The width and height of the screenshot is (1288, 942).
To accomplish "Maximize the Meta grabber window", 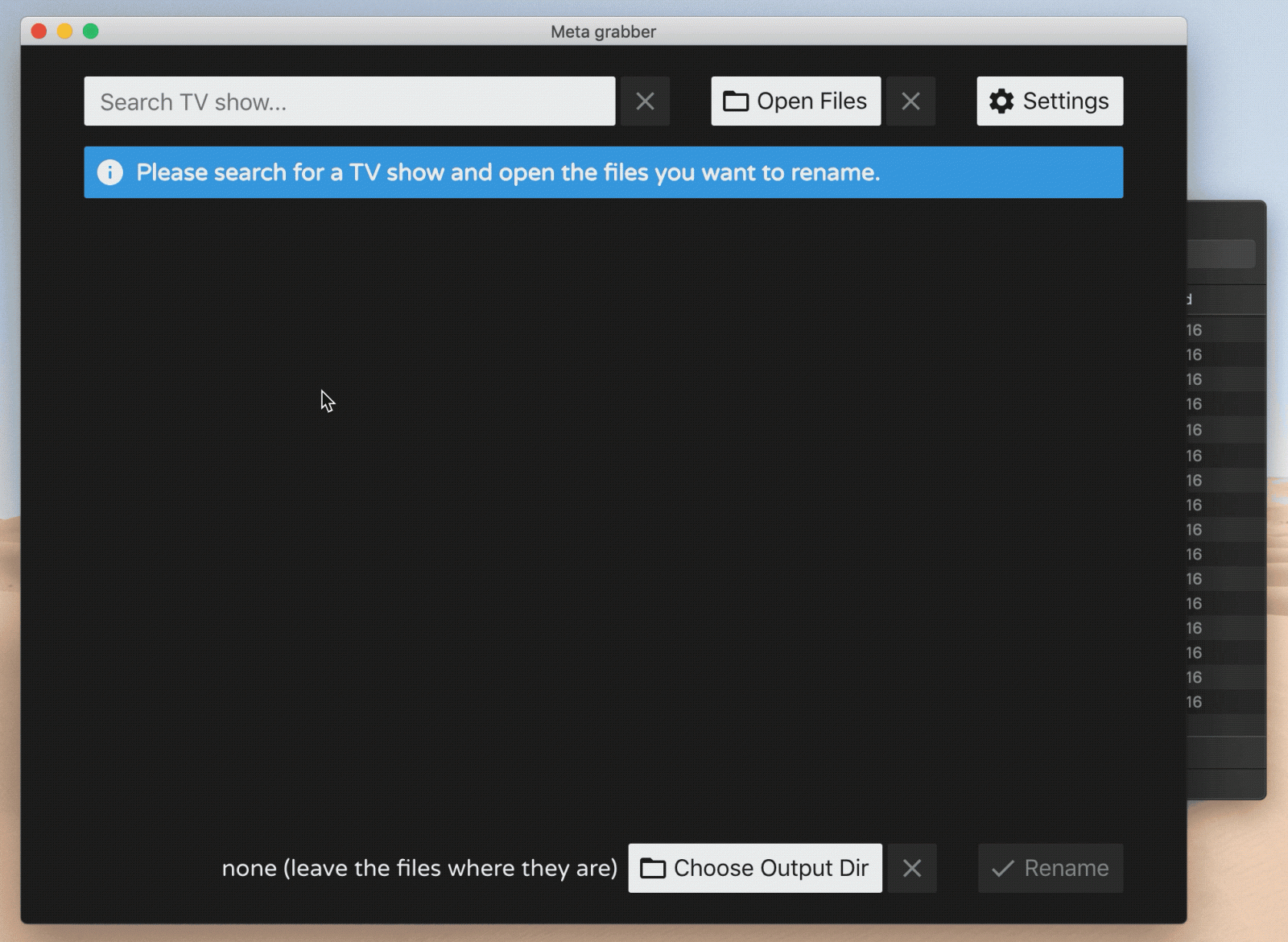I will pos(91,31).
